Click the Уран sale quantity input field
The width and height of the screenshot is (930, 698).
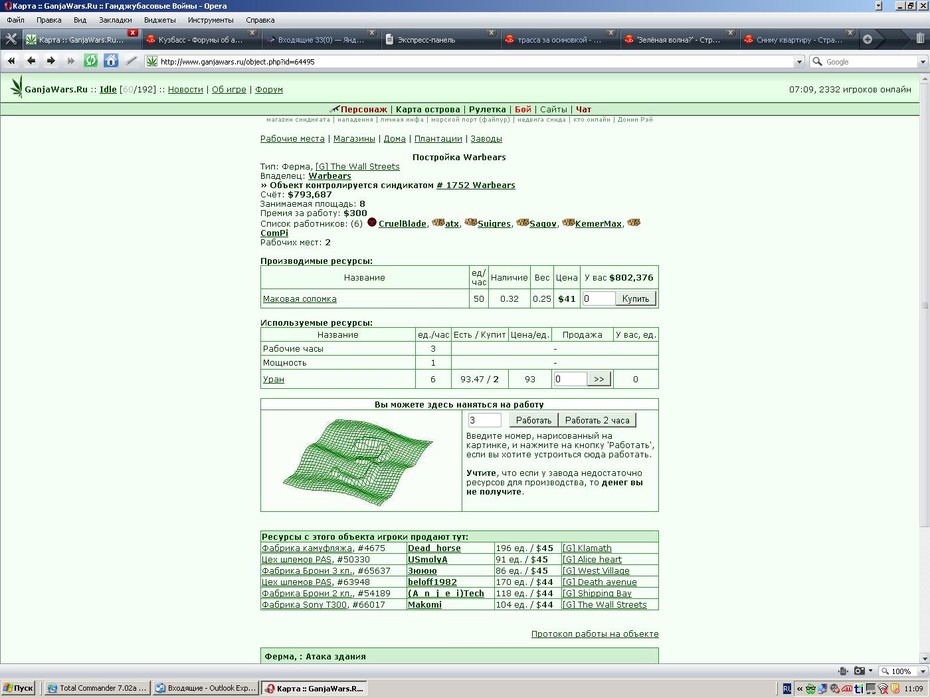[569, 379]
